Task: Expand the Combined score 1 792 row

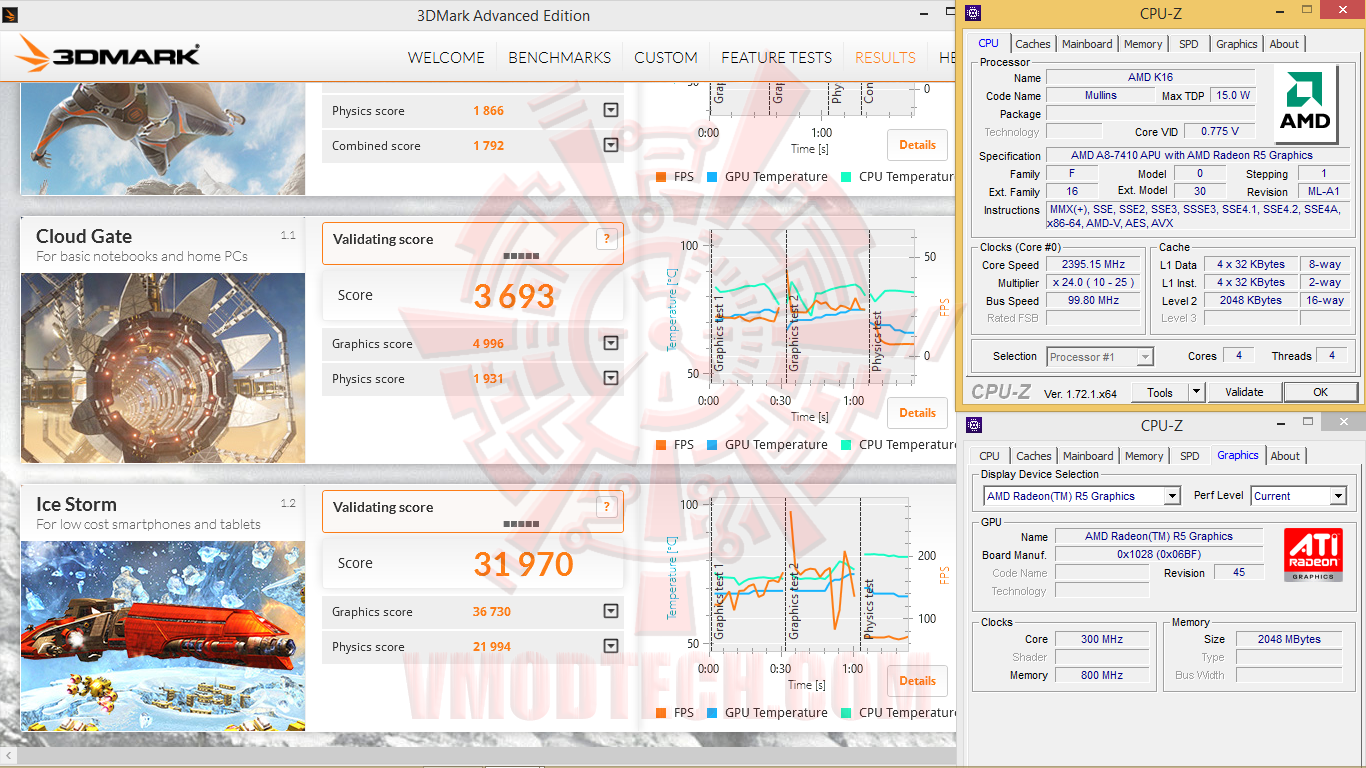Action: pyautogui.click(x=611, y=146)
